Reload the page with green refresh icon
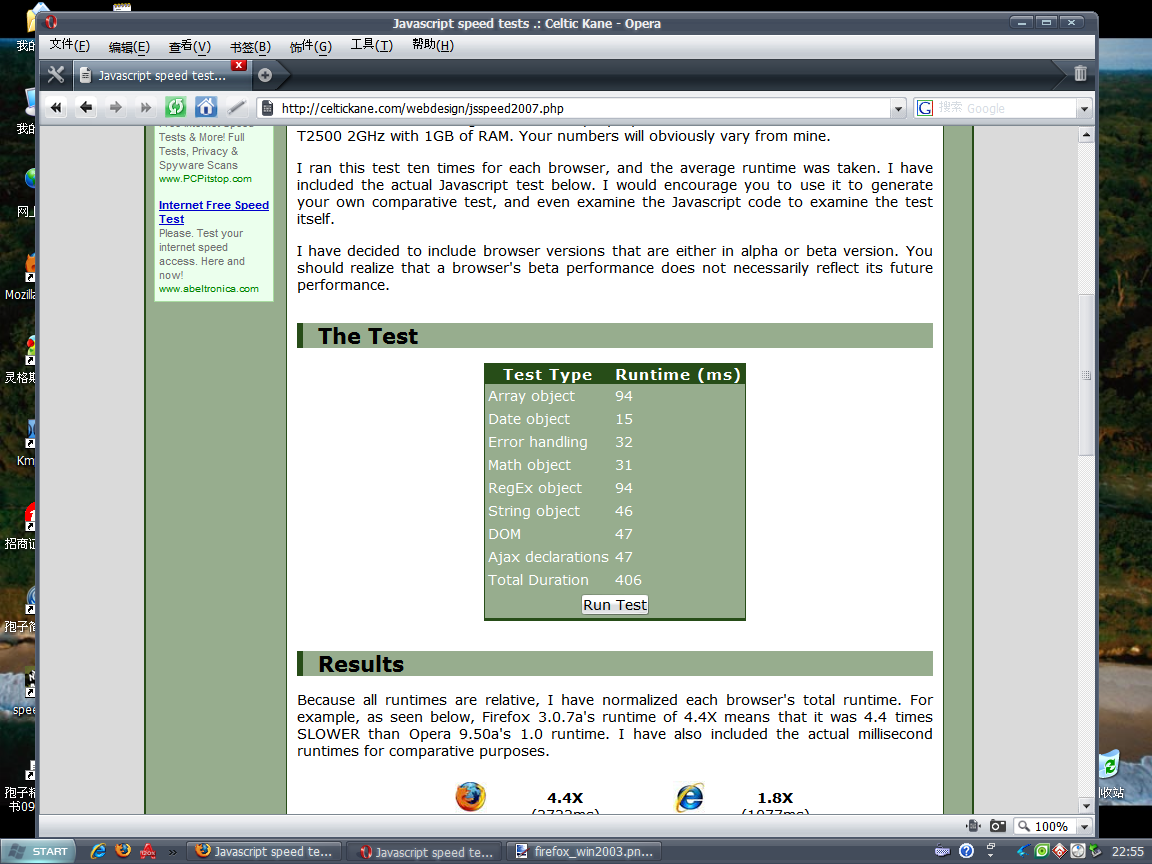 (176, 107)
